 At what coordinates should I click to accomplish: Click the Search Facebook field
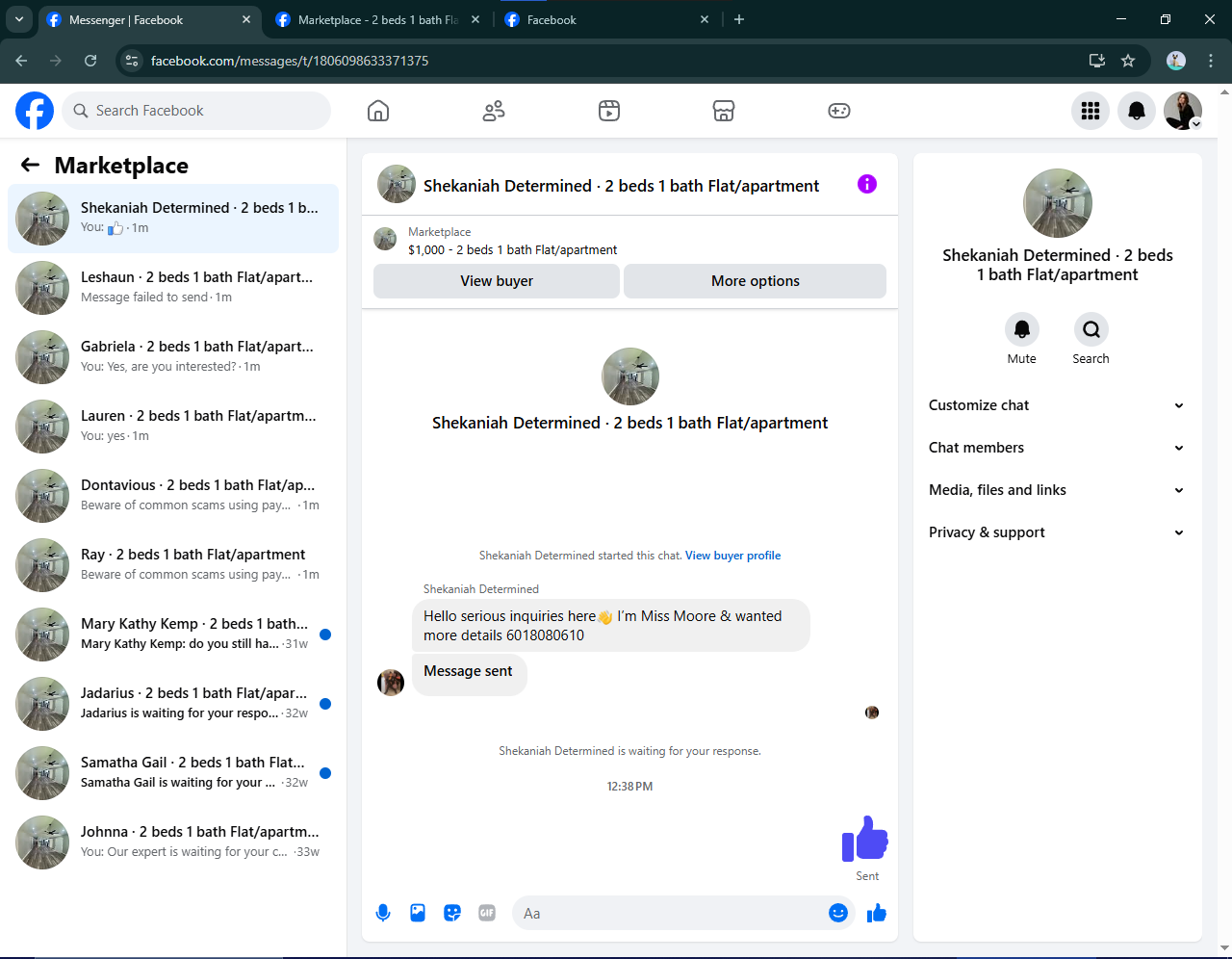(196, 111)
